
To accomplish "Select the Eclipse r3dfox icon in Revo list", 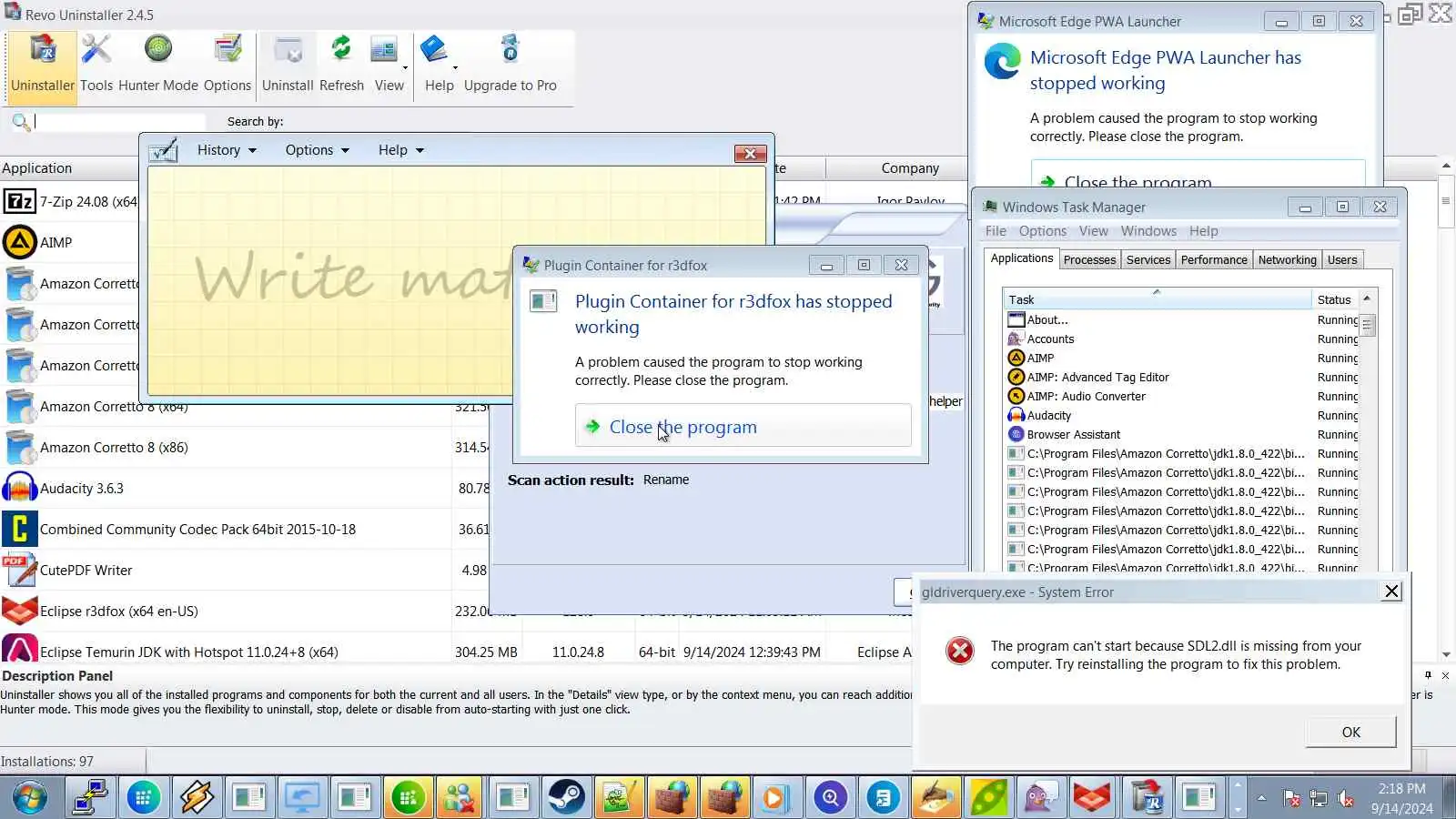I will point(19,611).
